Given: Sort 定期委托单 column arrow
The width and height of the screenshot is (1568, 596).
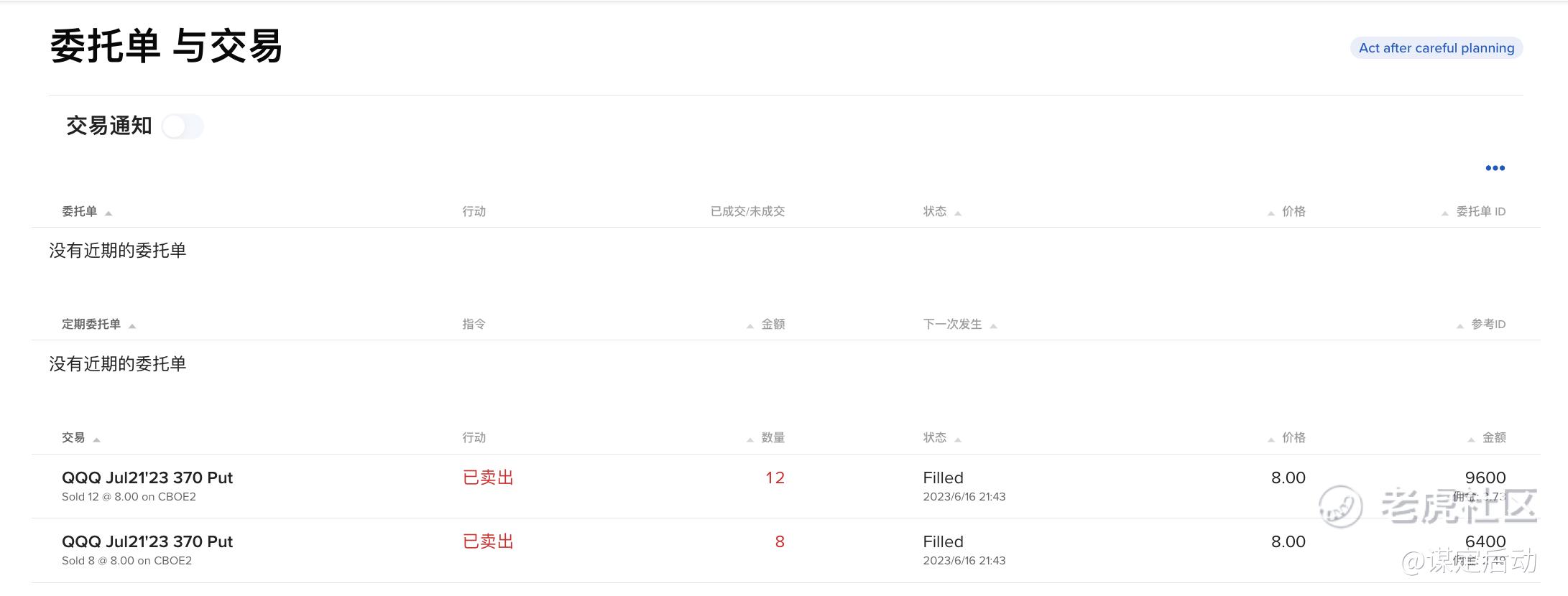Looking at the screenshot, I should pos(132,326).
